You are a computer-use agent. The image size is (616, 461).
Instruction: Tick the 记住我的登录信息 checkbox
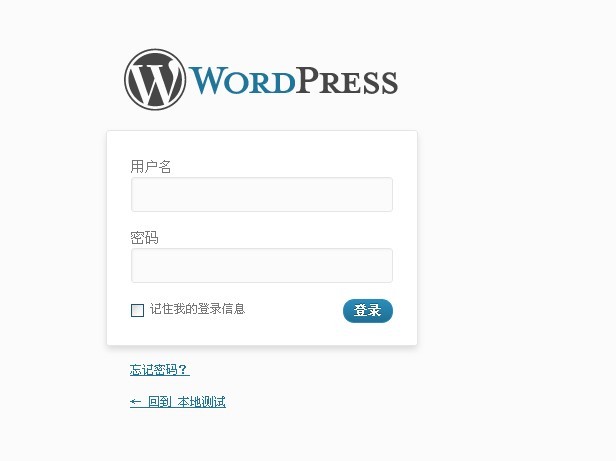tap(137, 310)
